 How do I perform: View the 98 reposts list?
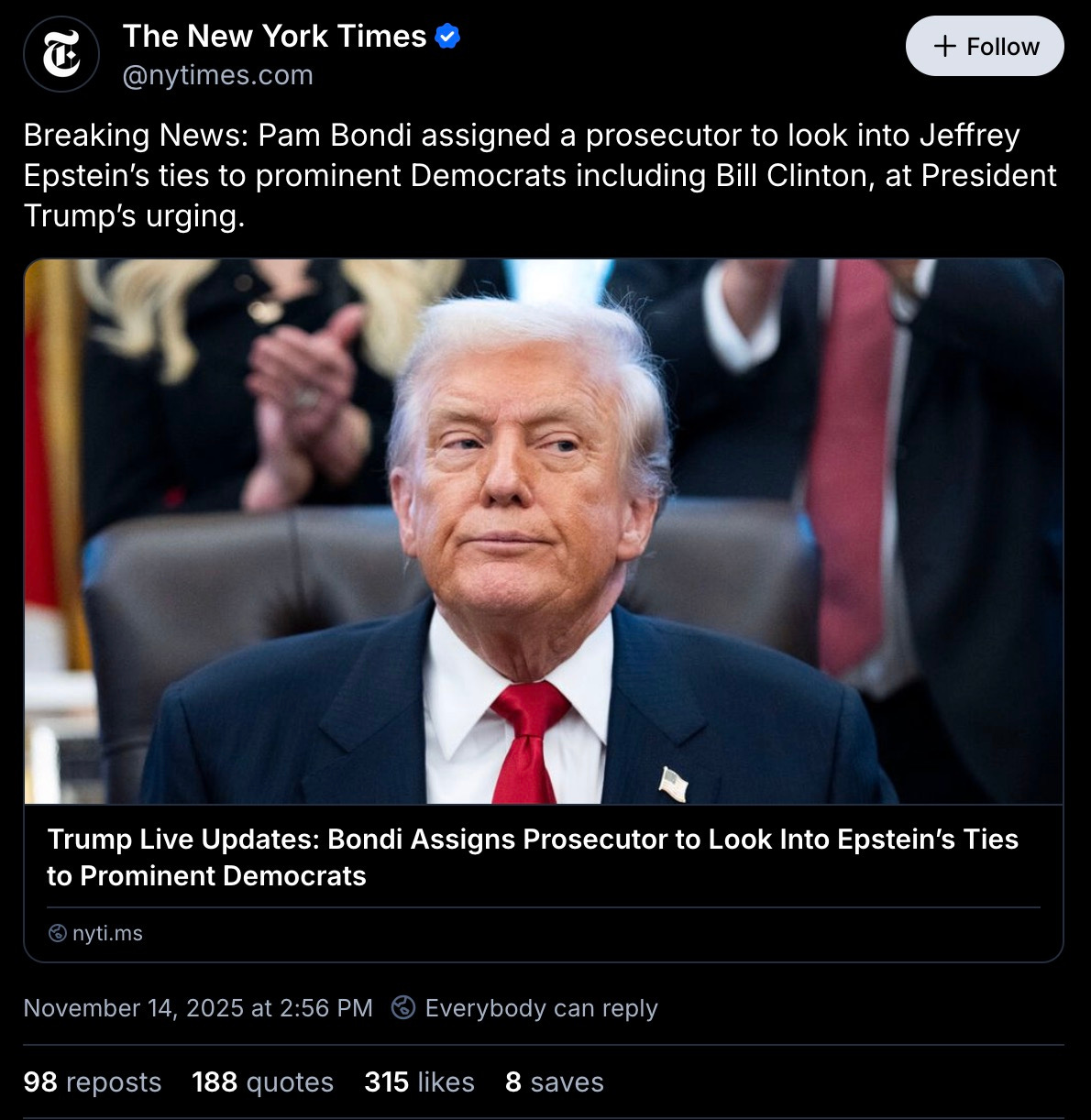click(93, 1082)
